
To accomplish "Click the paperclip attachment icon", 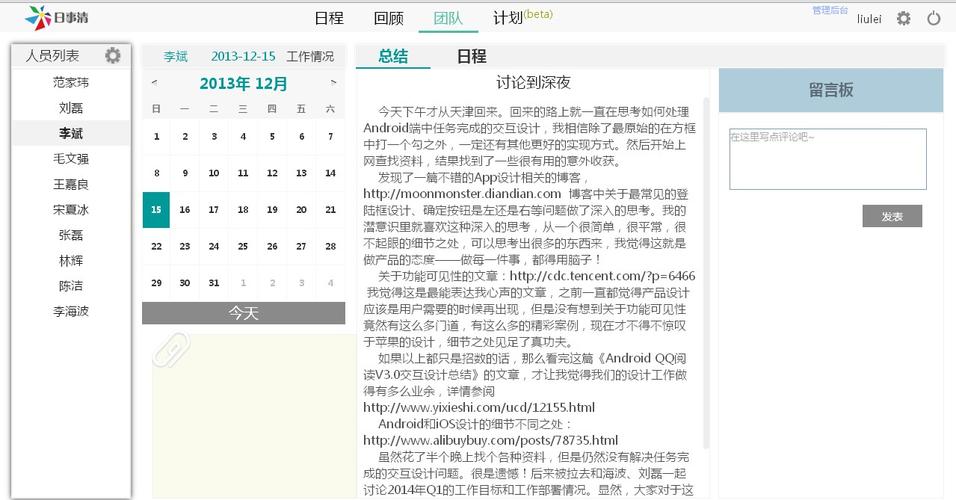I will click(171, 349).
